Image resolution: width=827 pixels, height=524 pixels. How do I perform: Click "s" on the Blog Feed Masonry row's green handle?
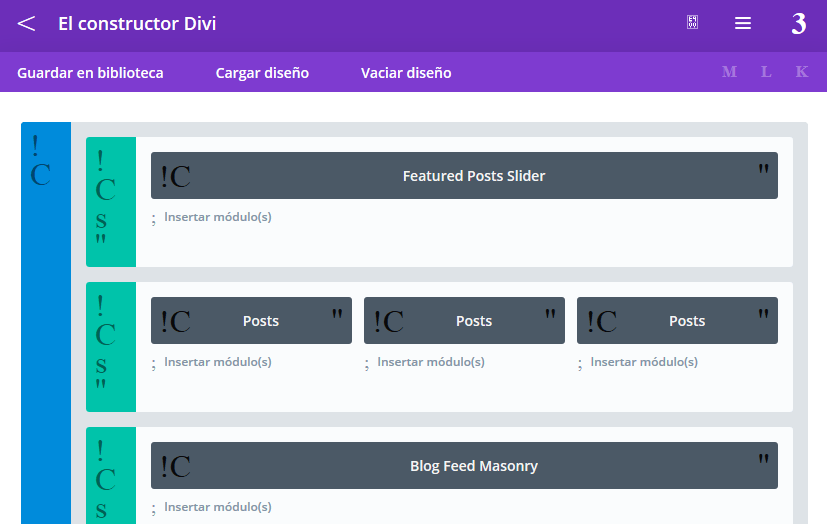pos(101,510)
